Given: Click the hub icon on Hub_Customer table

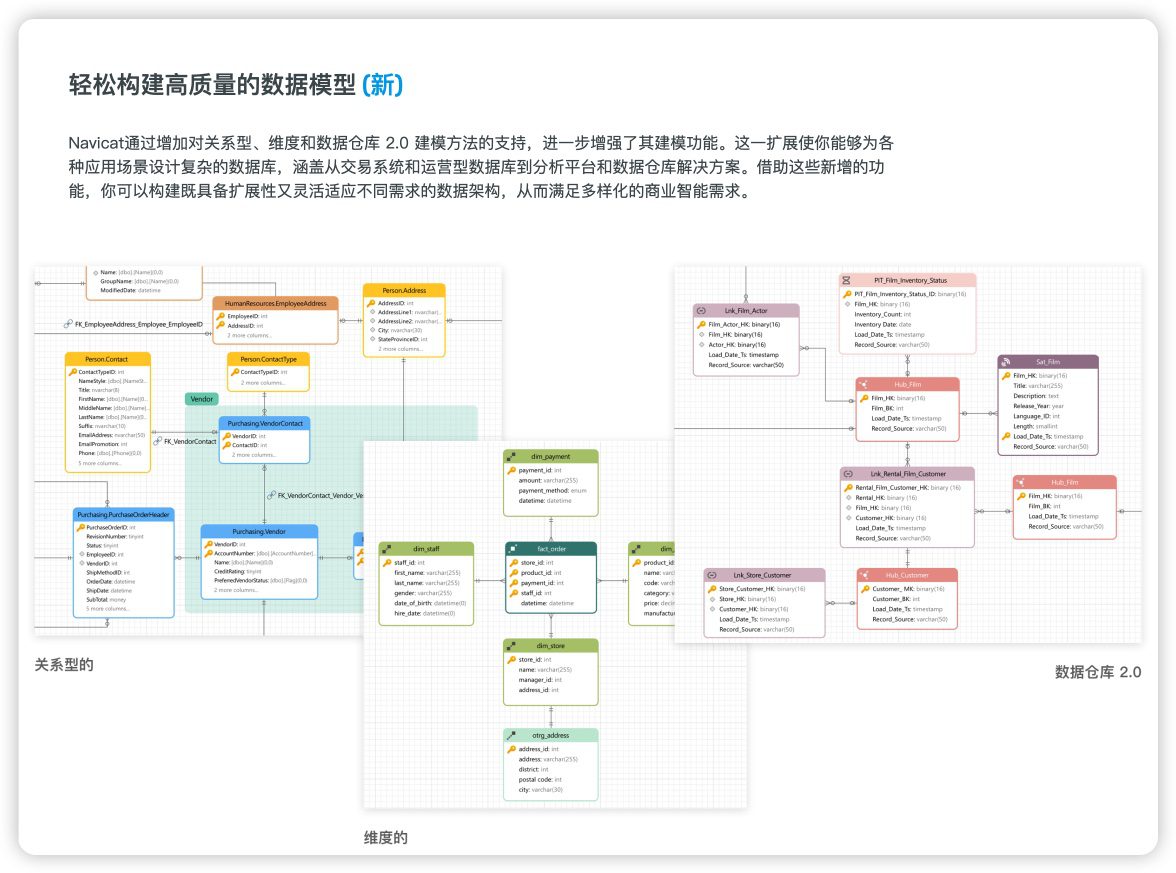Looking at the screenshot, I should click(864, 576).
